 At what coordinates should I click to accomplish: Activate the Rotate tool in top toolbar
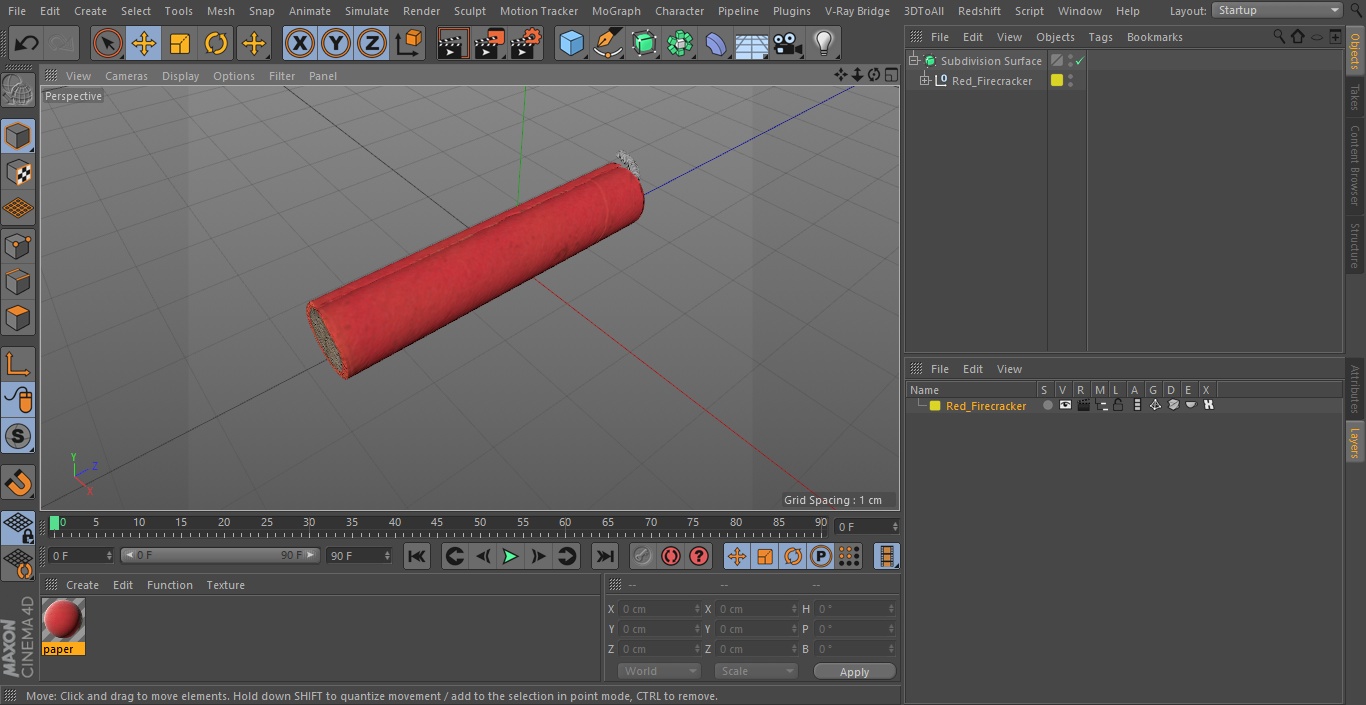click(216, 43)
